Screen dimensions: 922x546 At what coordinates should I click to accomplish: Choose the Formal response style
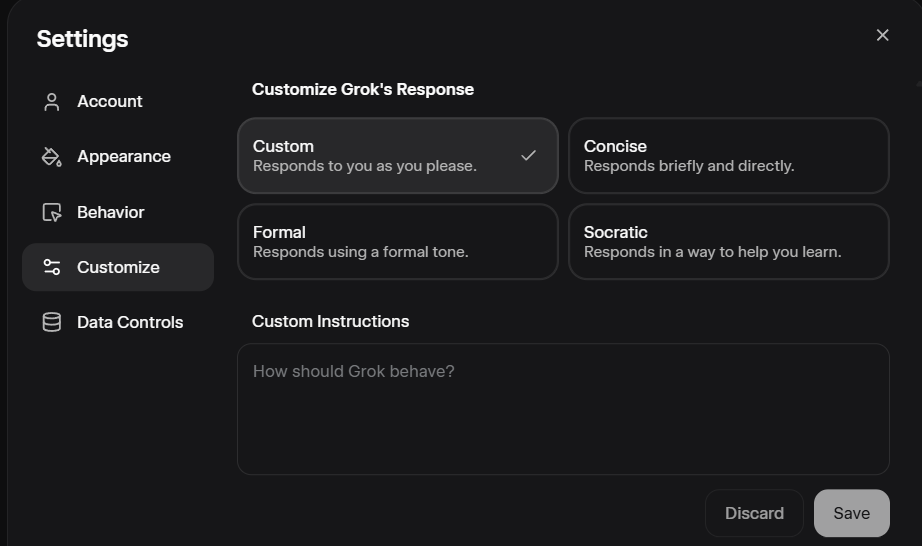click(x=397, y=242)
